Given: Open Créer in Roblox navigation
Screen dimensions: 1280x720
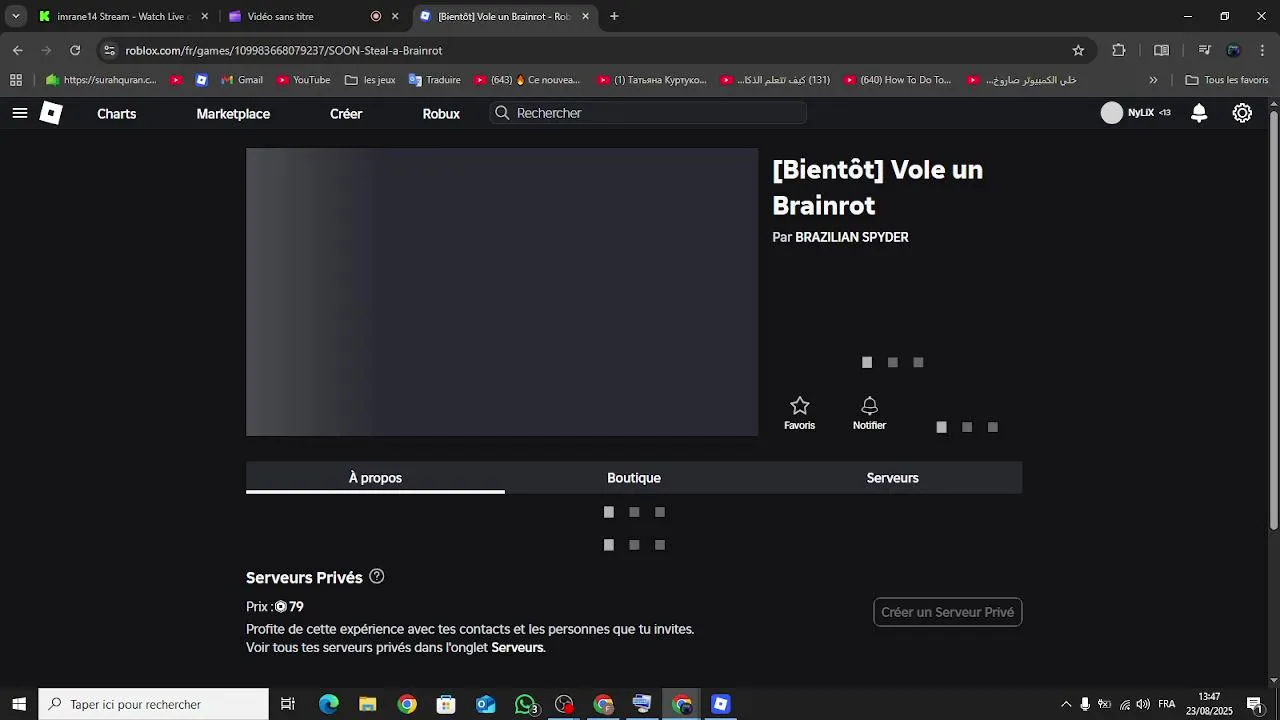Looking at the screenshot, I should pos(346,113).
